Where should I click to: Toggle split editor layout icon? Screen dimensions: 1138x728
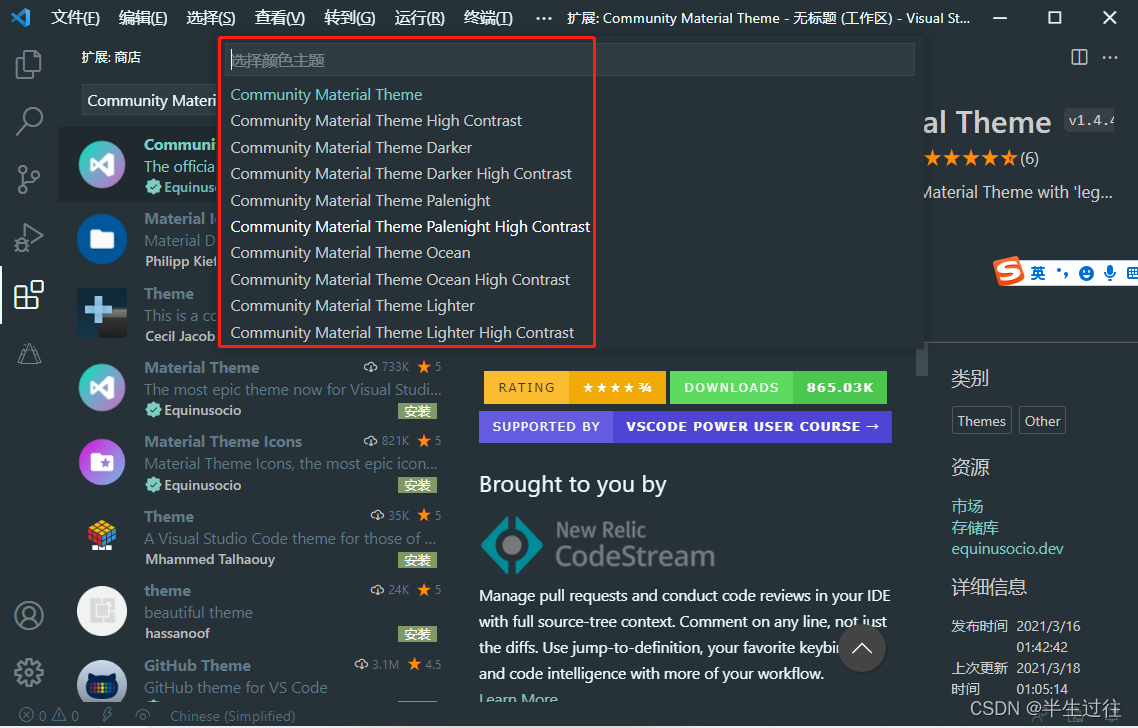[1079, 57]
